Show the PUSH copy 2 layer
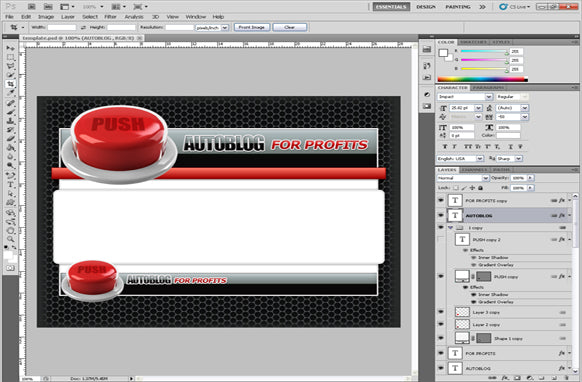 click(441, 239)
